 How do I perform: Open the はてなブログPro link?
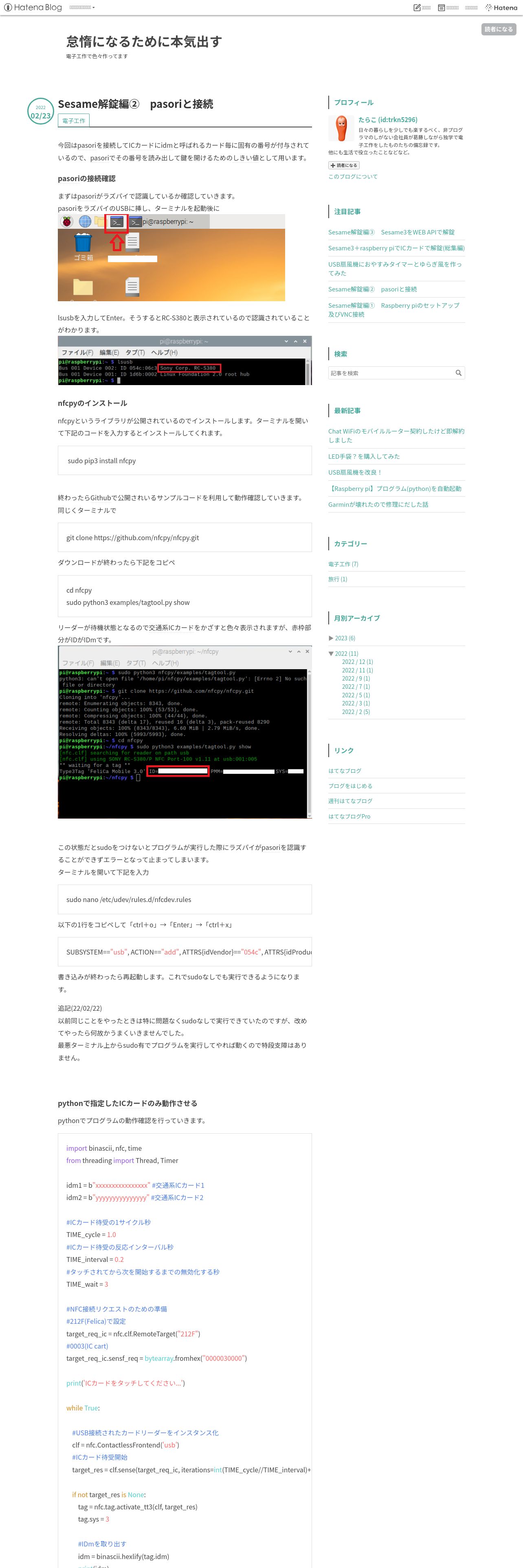tap(349, 817)
